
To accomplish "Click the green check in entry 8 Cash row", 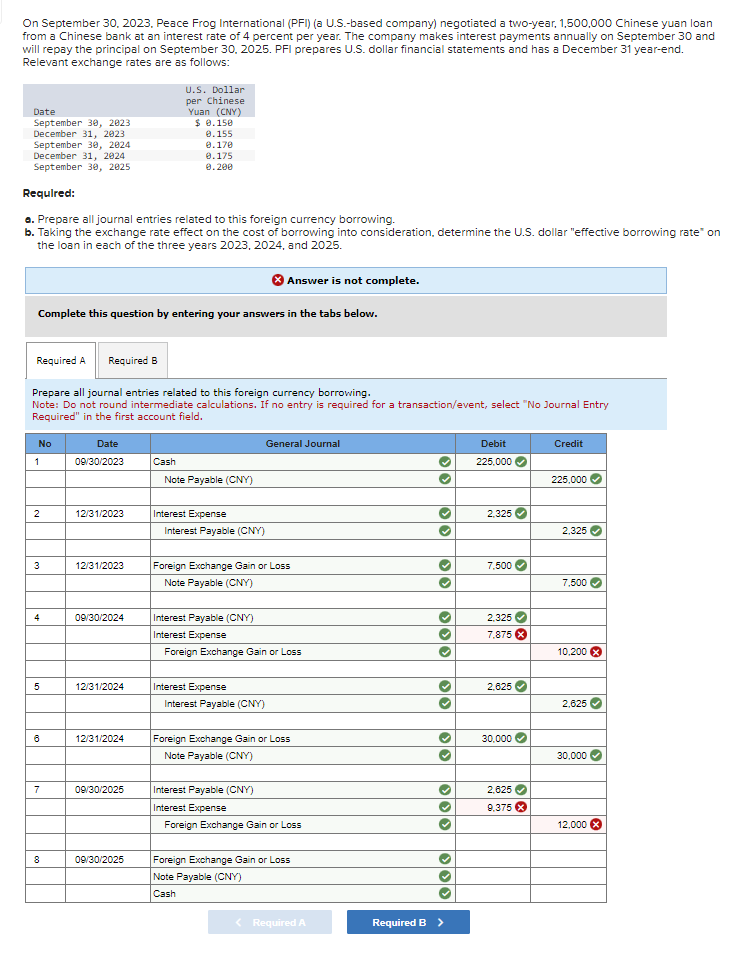I will tap(446, 894).
